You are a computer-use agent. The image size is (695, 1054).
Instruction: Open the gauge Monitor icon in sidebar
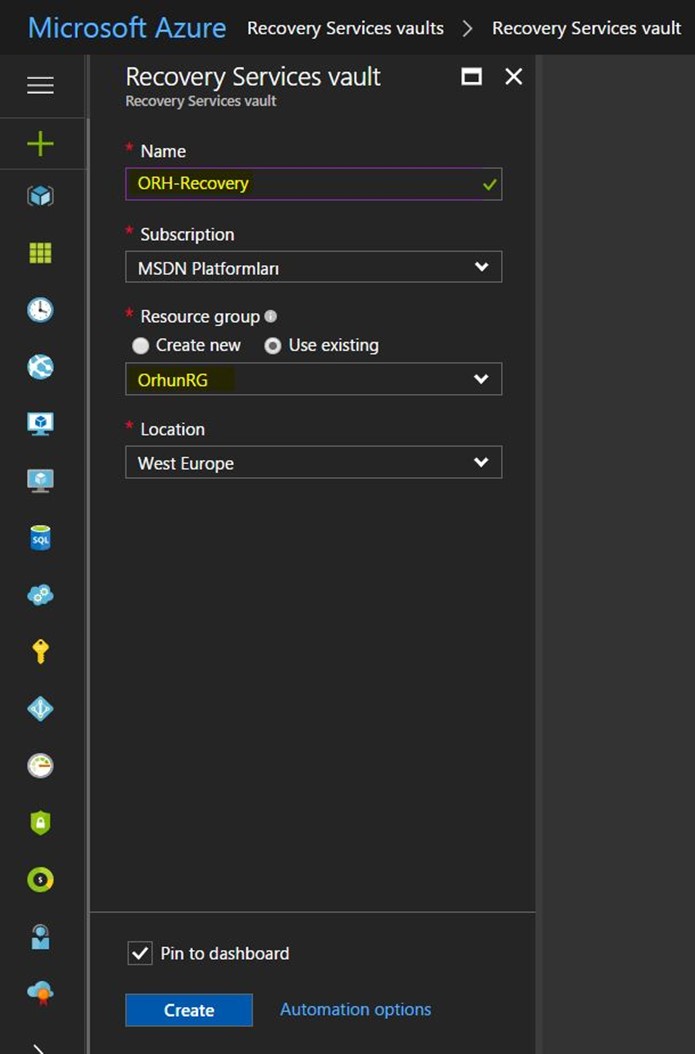(x=40, y=765)
